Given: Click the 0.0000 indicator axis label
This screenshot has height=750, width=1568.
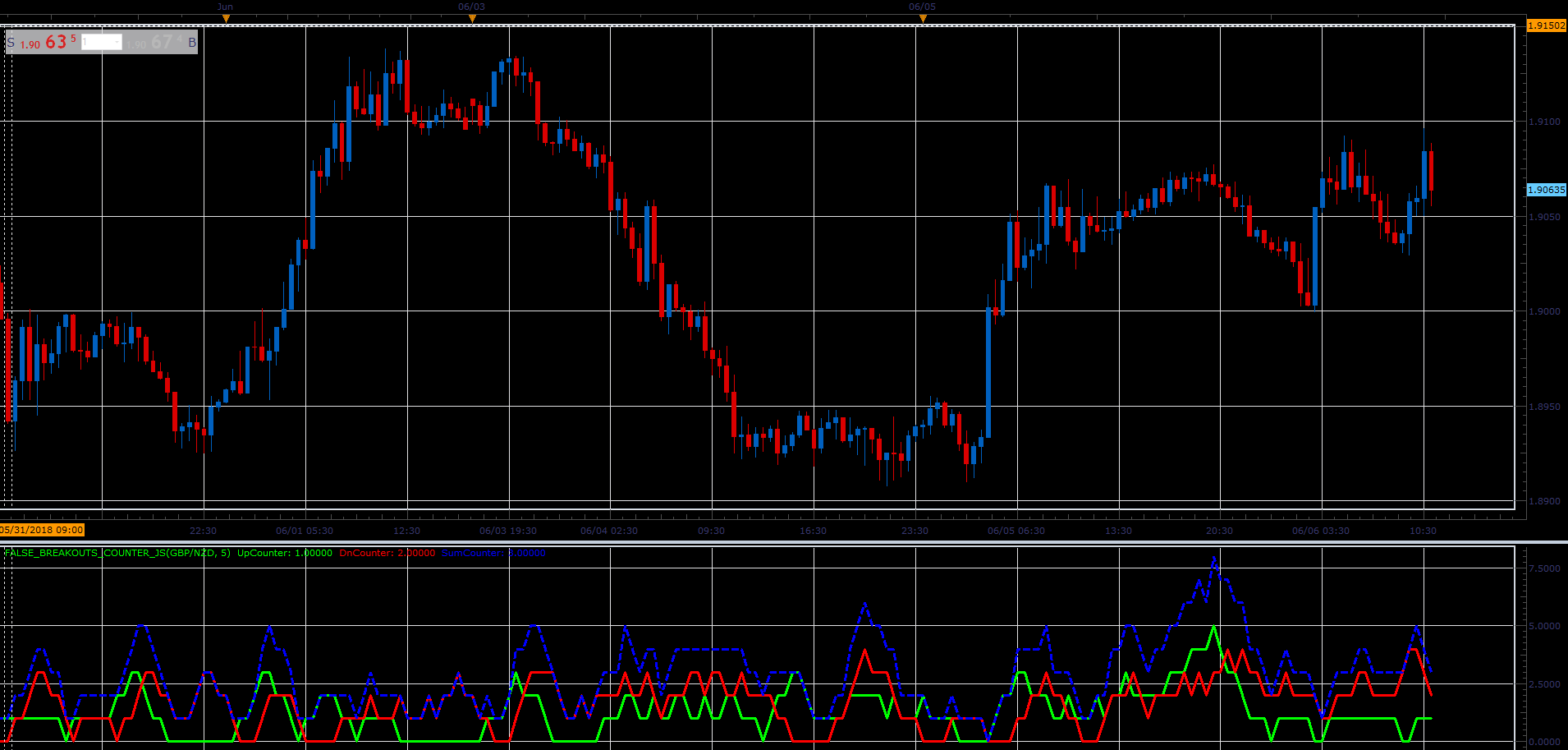Looking at the screenshot, I should [1545, 743].
